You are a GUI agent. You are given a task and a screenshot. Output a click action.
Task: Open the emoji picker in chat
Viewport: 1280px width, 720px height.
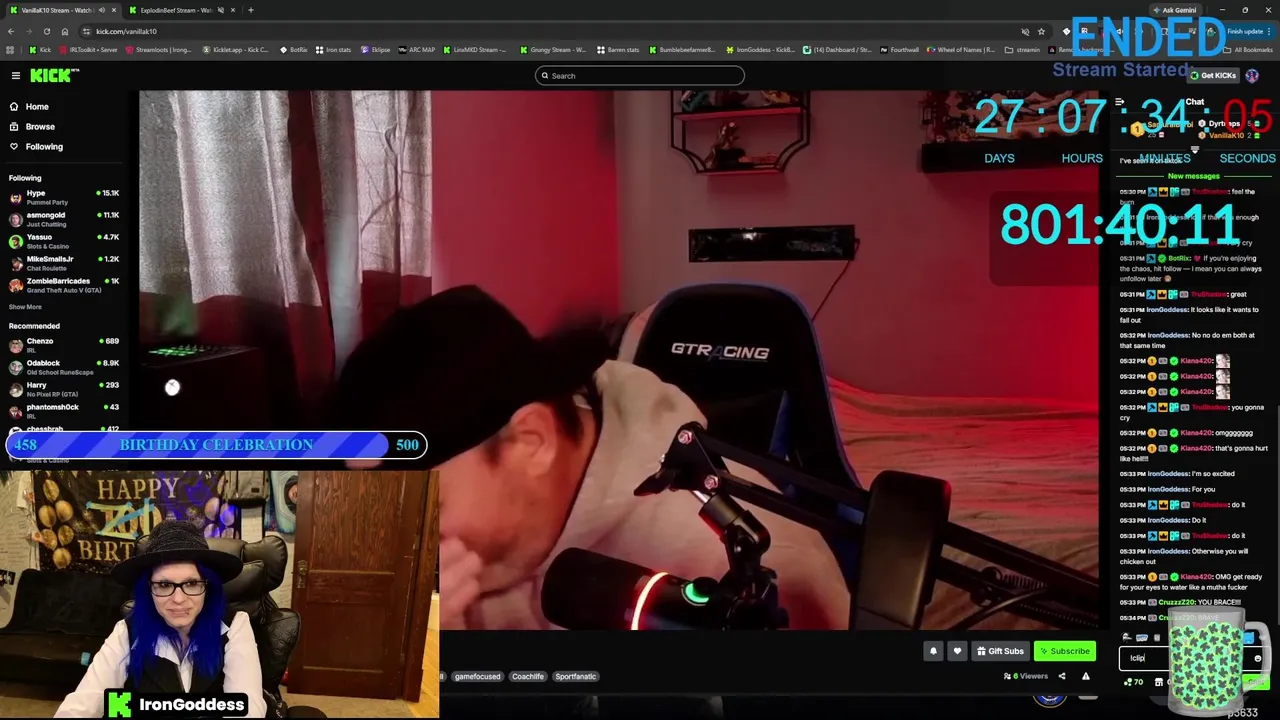tap(1257, 658)
